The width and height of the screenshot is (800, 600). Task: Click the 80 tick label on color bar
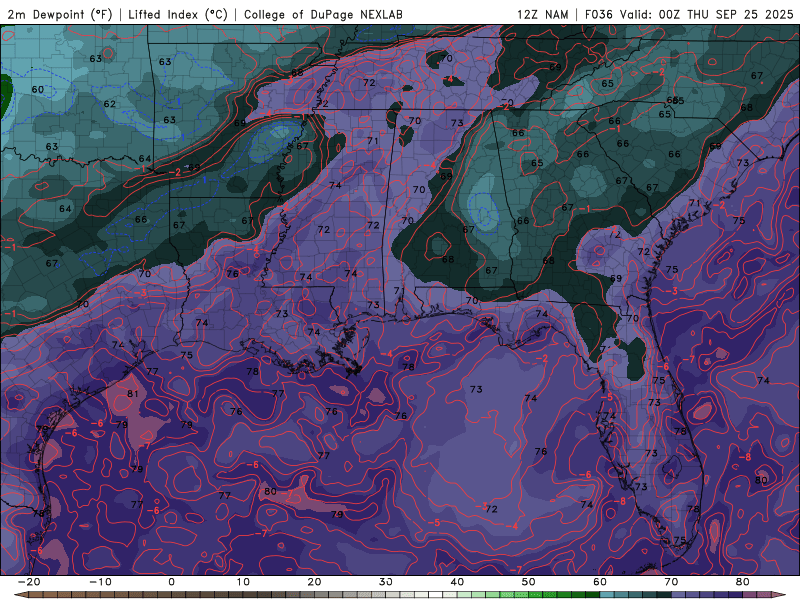click(743, 582)
